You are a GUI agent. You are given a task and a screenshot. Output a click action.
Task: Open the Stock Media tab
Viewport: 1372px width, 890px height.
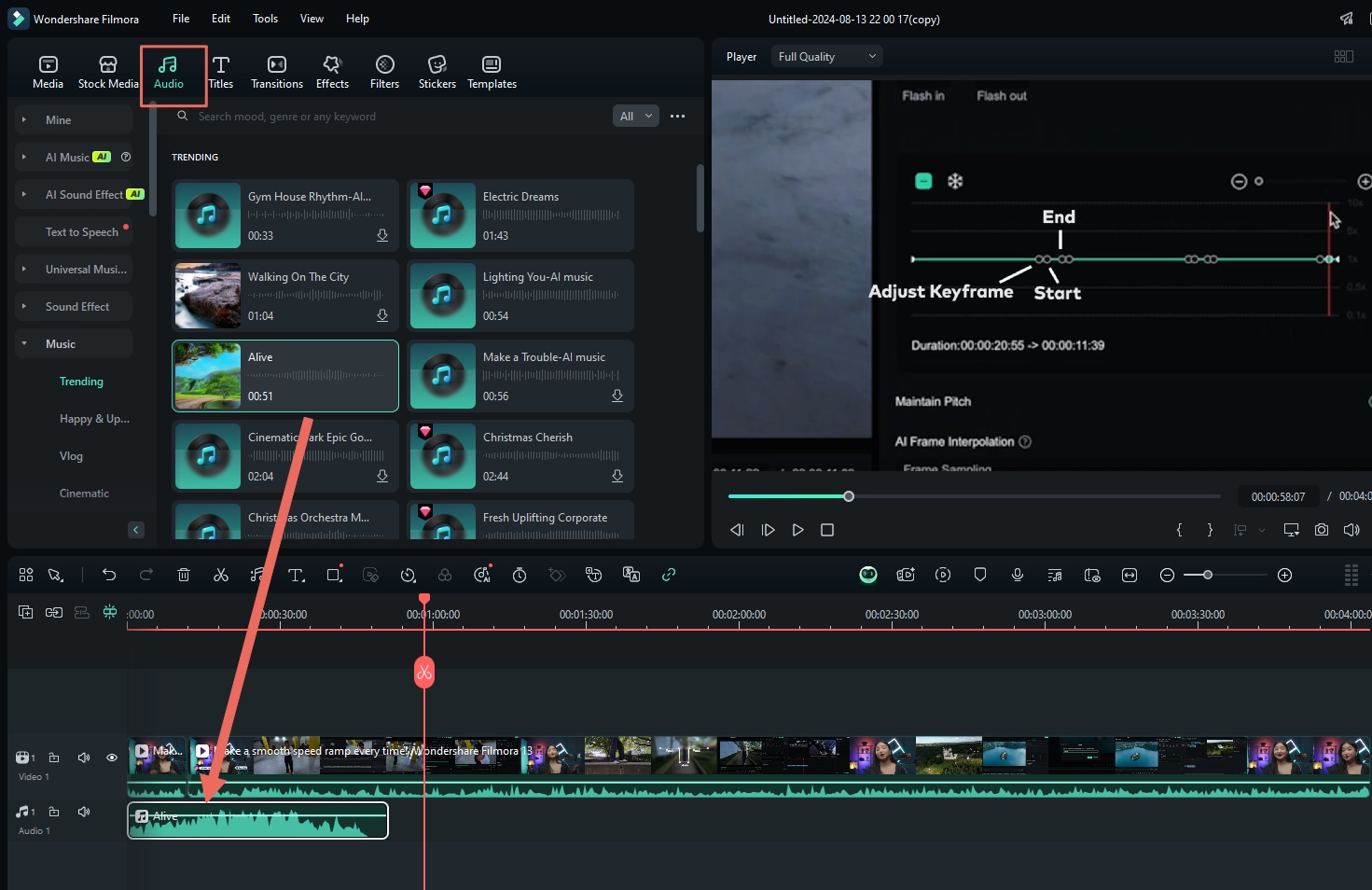[108, 72]
